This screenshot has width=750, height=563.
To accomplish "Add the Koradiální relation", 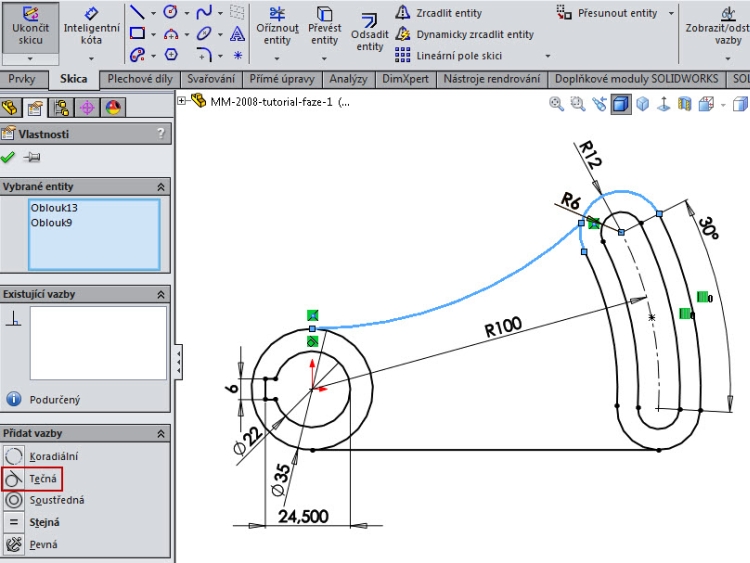I will (x=40, y=456).
